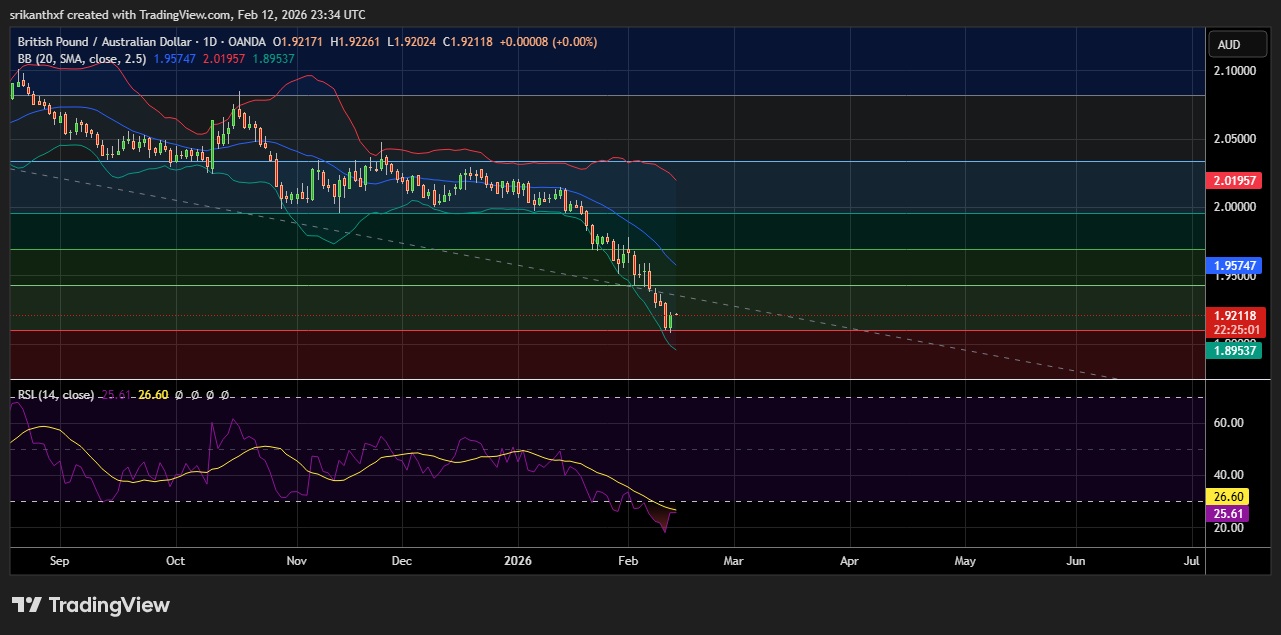Click the Dec time axis label

tap(401, 562)
